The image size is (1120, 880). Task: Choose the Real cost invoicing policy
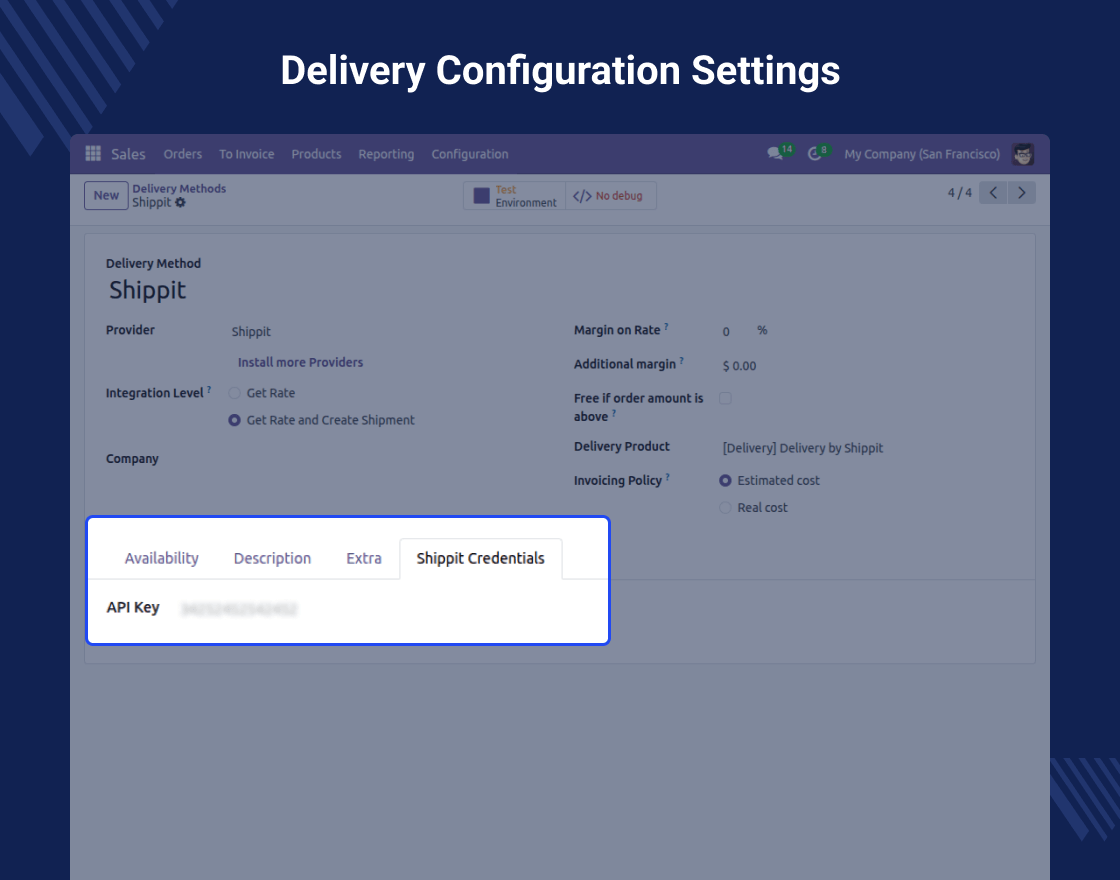[725, 508]
